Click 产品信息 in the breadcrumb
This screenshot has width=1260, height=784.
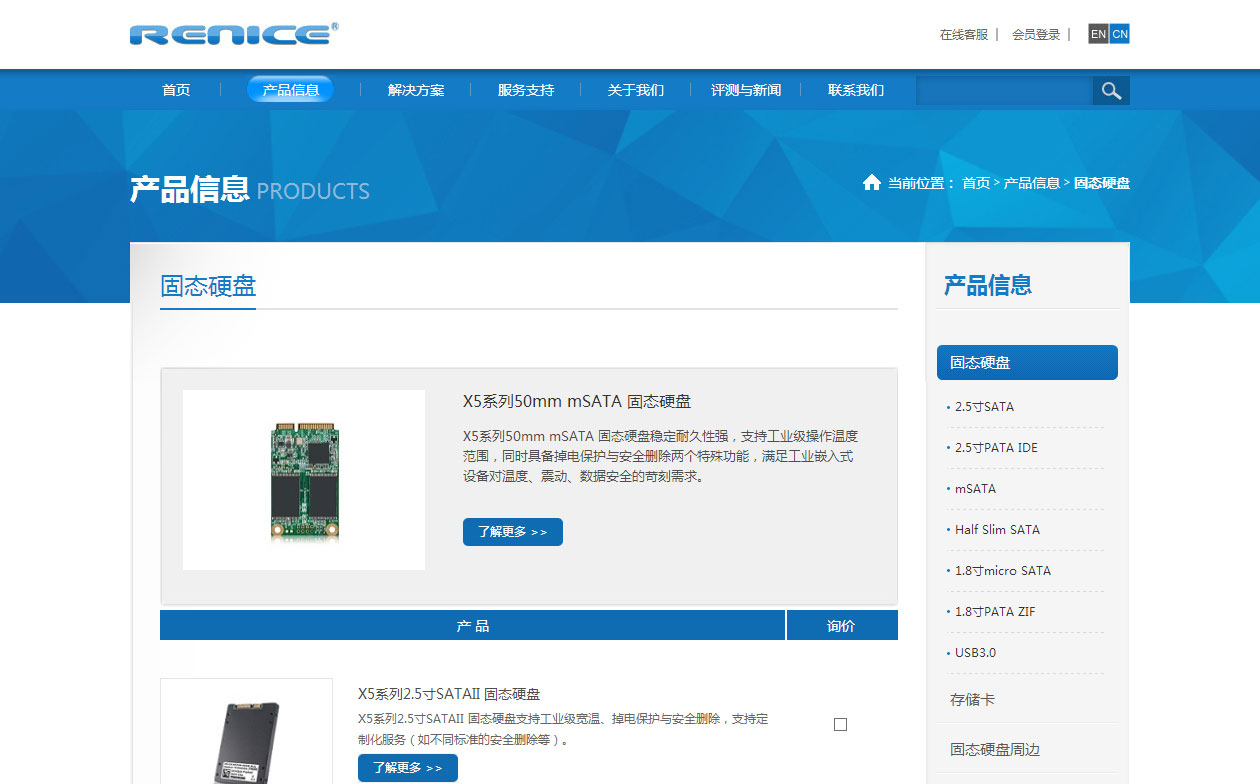click(x=1032, y=183)
